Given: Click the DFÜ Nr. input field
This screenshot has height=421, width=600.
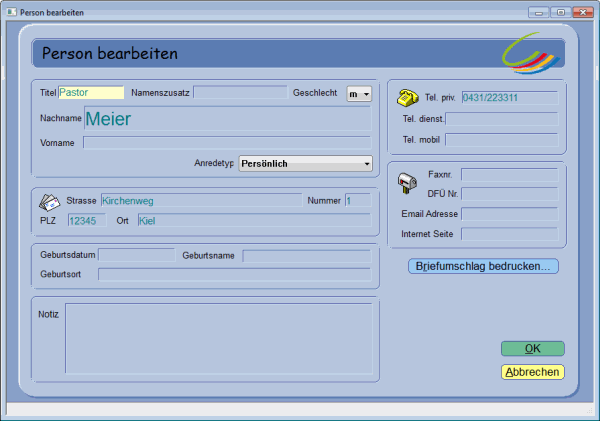Looking at the screenshot, I should pyautogui.click(x=510, y=194).
